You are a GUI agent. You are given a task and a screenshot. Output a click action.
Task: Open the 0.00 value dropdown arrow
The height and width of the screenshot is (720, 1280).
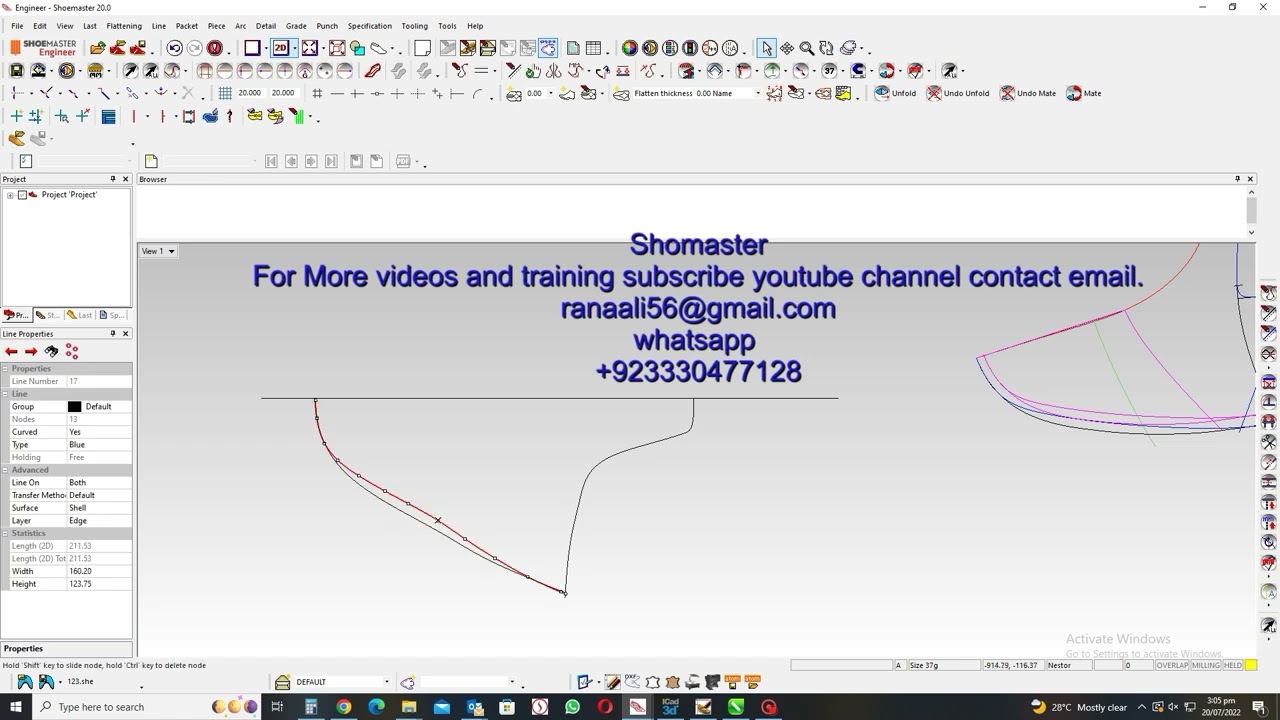(x=551, y=93)
